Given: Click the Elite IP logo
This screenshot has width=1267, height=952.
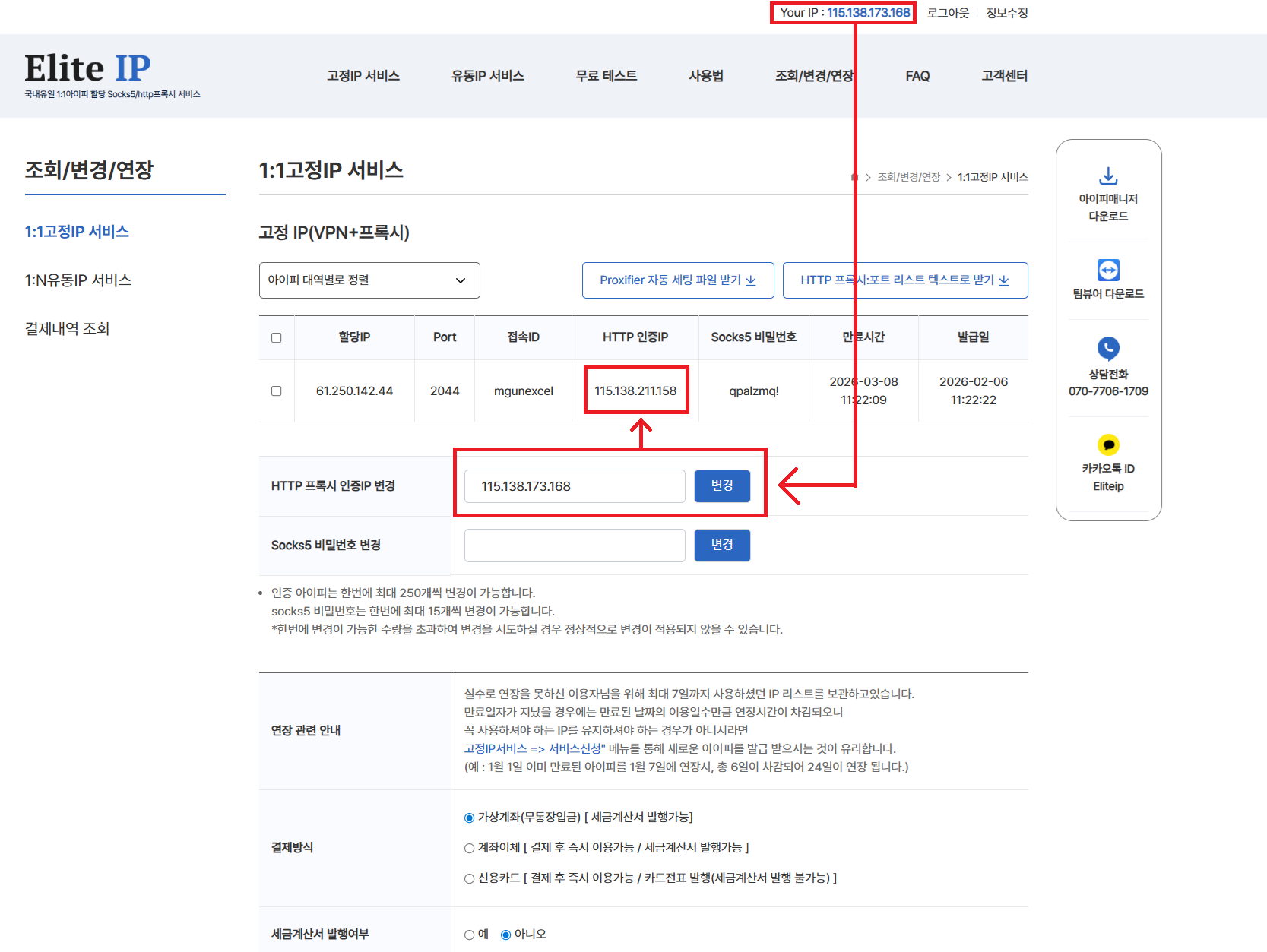Looking at the screenshot, I should tap(88, 69).
